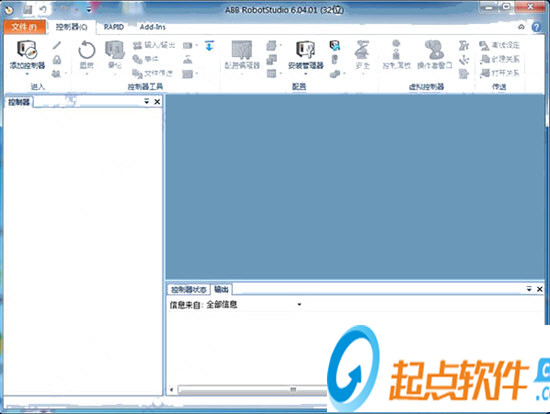The image size is (550, 414).
Task: Click the Backup (备份) icon
Action: (x=115, y=50)
